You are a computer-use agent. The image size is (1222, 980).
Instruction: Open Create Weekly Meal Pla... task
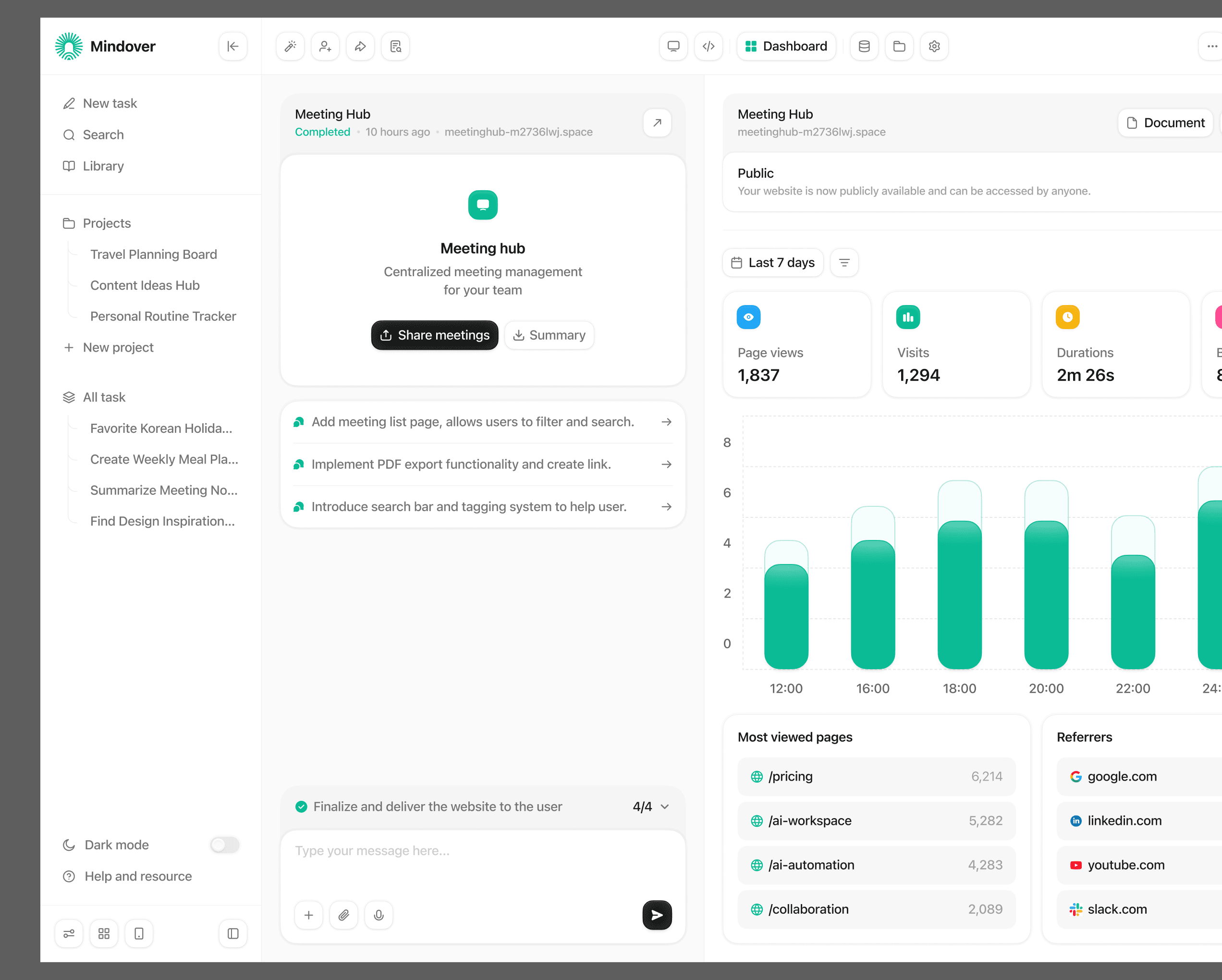[x=164, y=459]
